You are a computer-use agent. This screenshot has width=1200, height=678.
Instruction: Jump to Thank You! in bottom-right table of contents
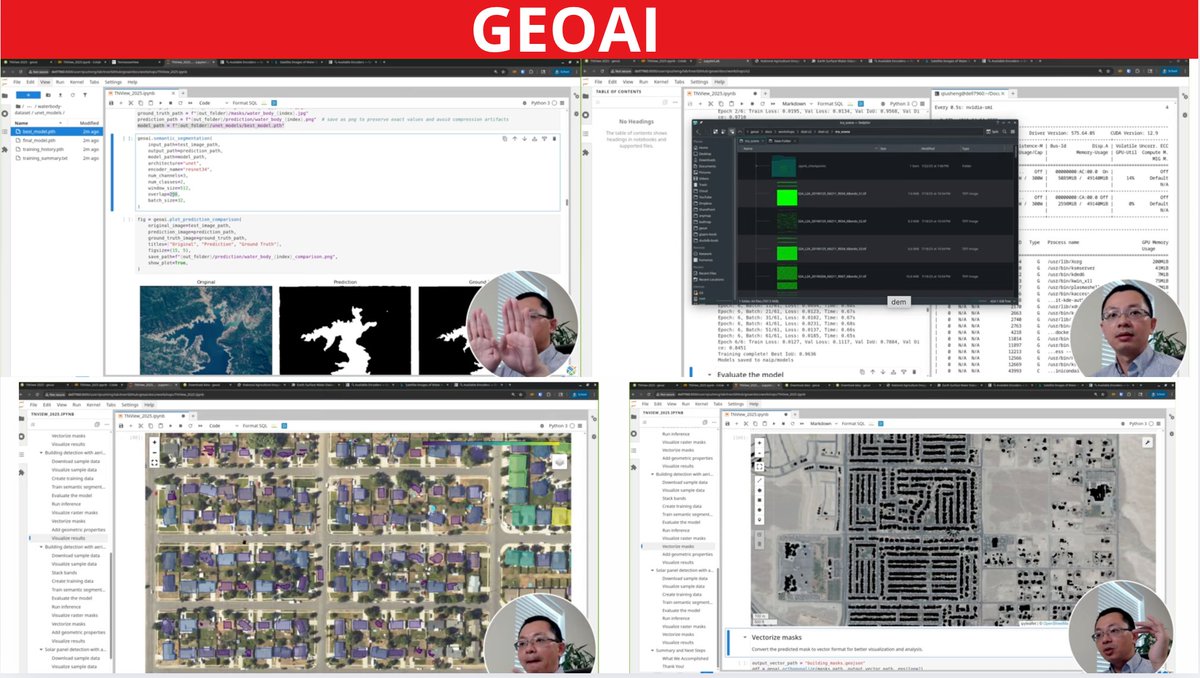tap(673, 666)
